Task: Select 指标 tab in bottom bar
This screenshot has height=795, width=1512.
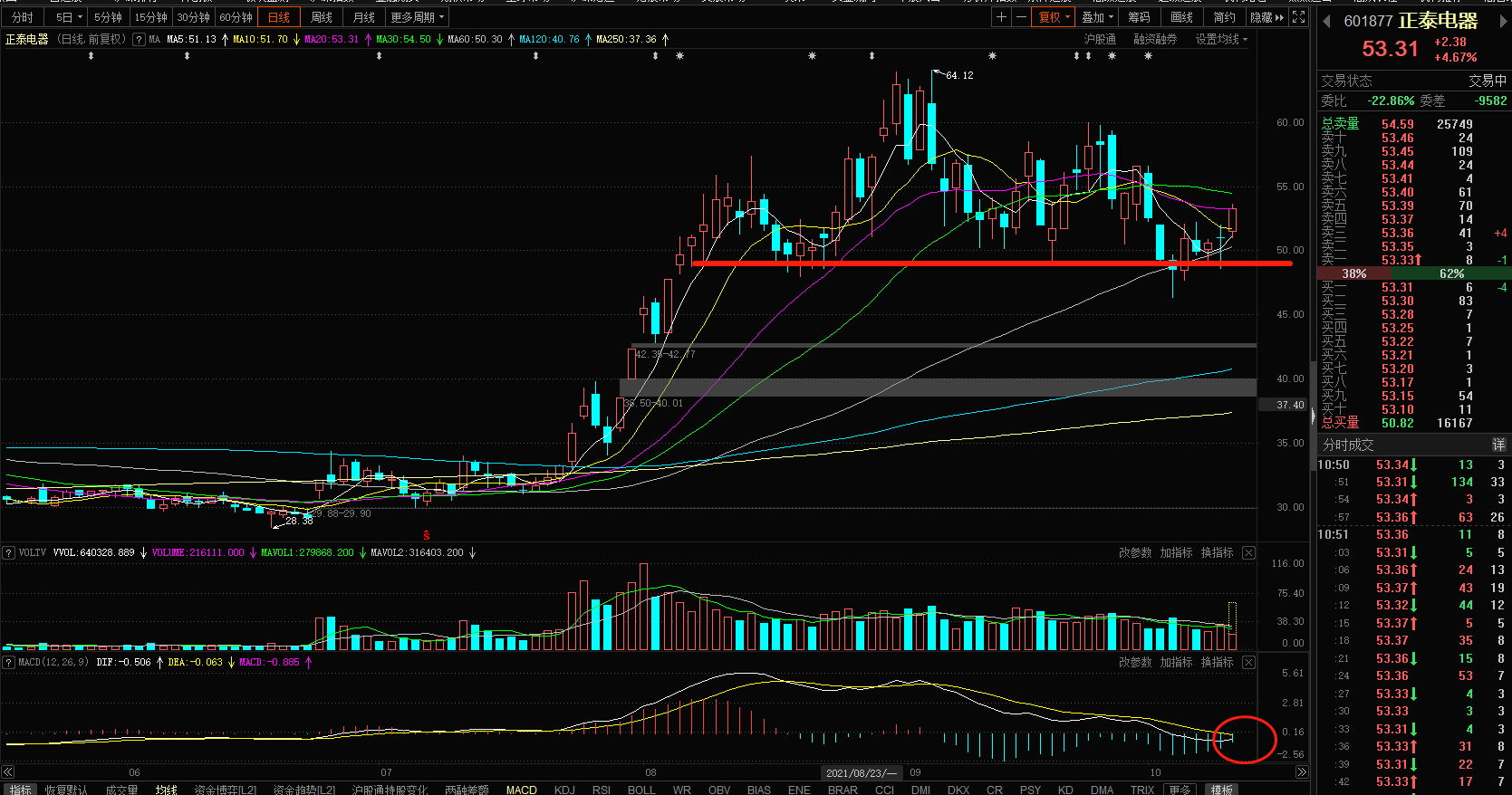Action: click(x=20, y=790)
